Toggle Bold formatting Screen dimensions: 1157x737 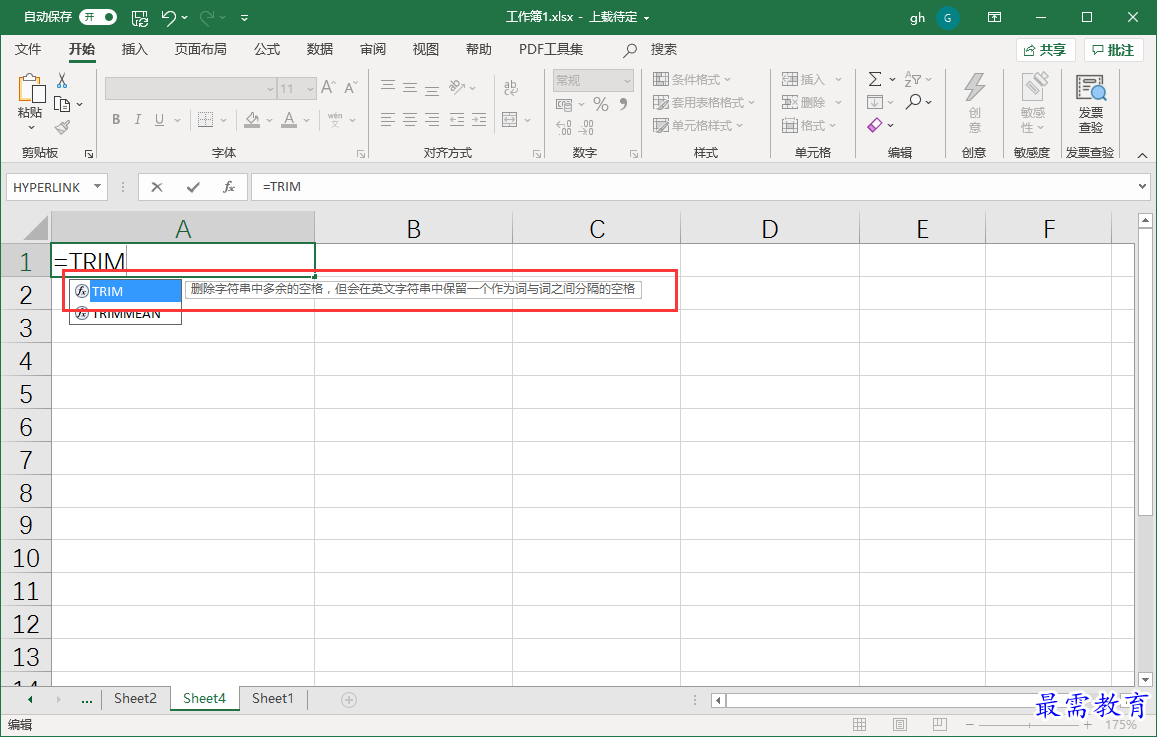(116, 120)
